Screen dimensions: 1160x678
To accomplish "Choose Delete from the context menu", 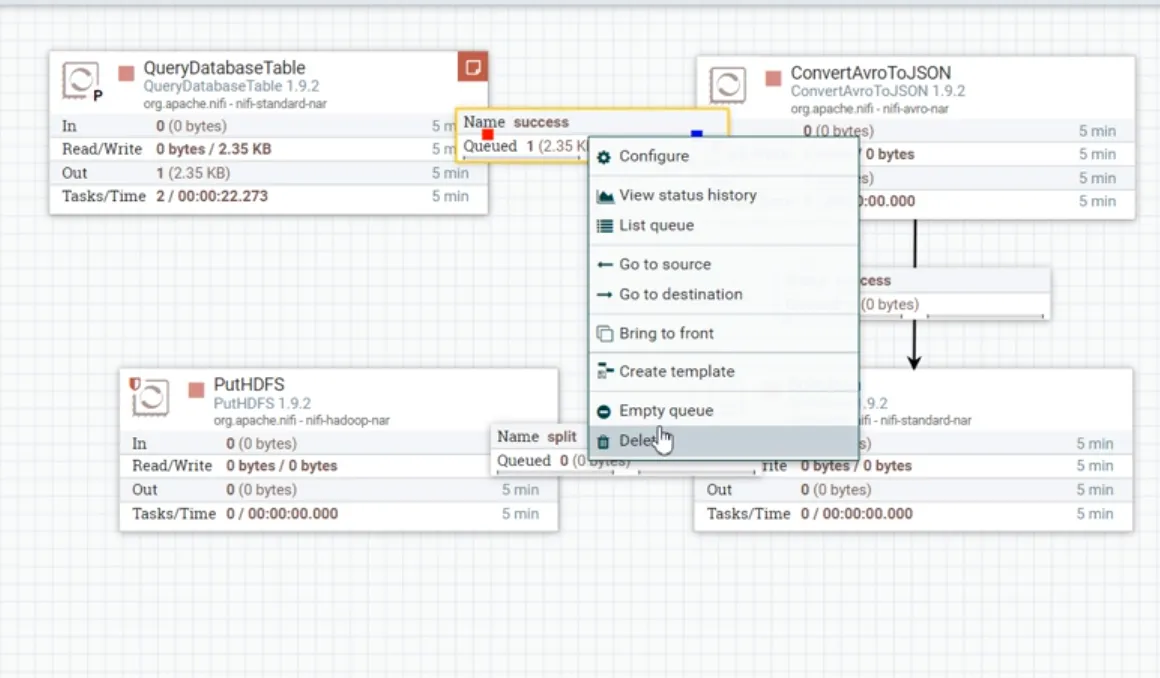I will coord(724,440).
